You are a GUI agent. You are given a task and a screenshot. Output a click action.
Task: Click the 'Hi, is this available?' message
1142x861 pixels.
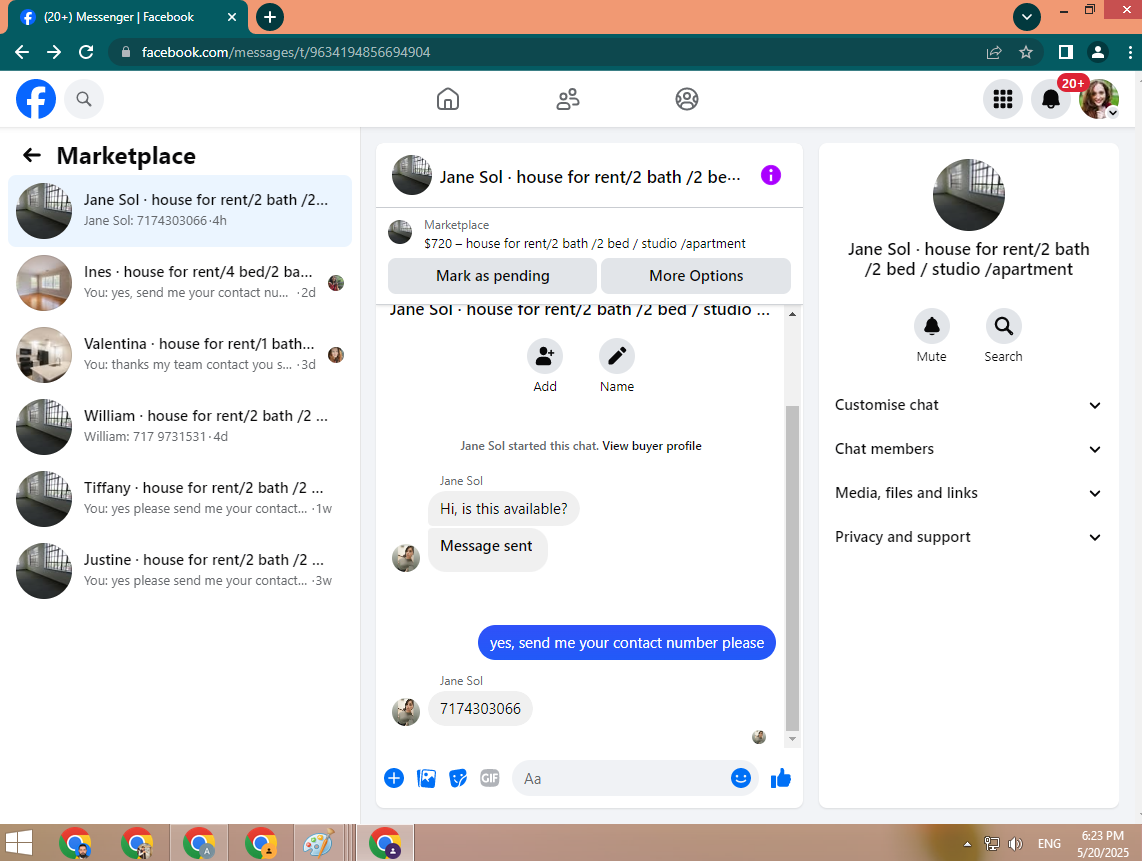pyautogui.click(x=503, y=508)
